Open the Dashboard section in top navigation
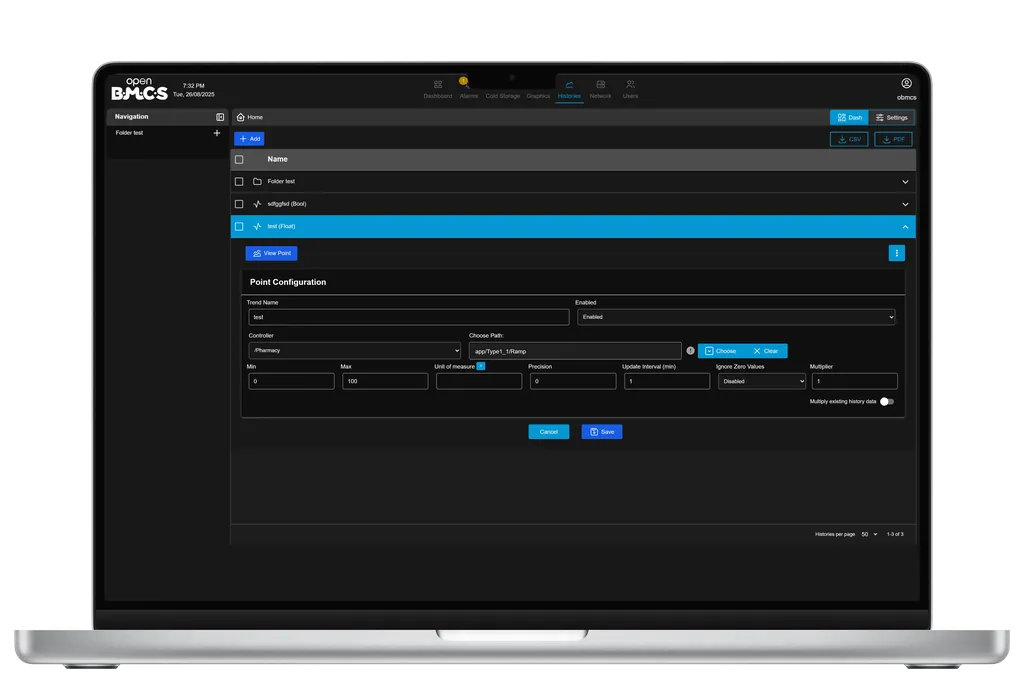This screenshot has width=1024, height=675. coord(438,89)
